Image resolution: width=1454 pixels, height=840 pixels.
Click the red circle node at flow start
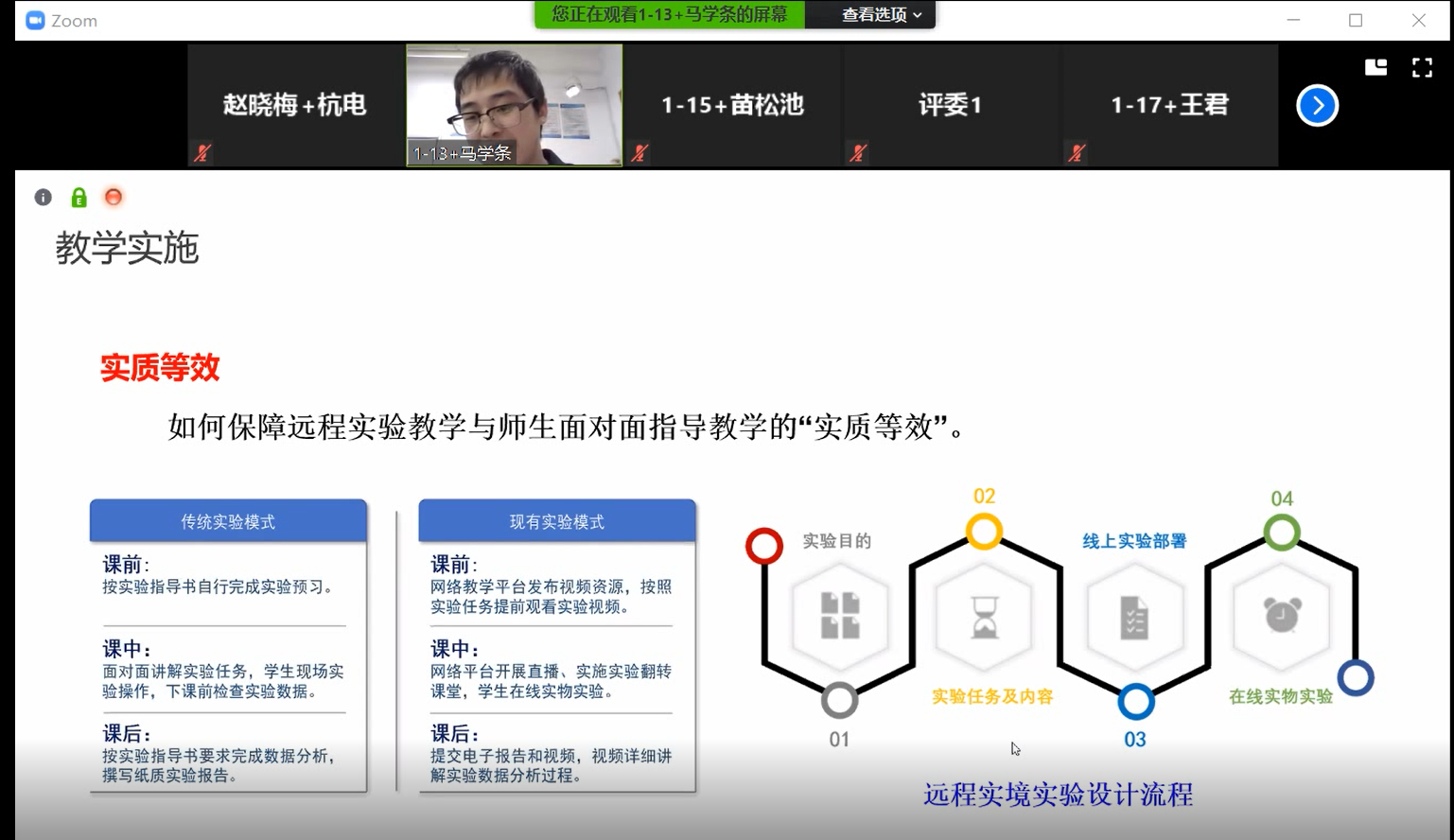[764, 546]
